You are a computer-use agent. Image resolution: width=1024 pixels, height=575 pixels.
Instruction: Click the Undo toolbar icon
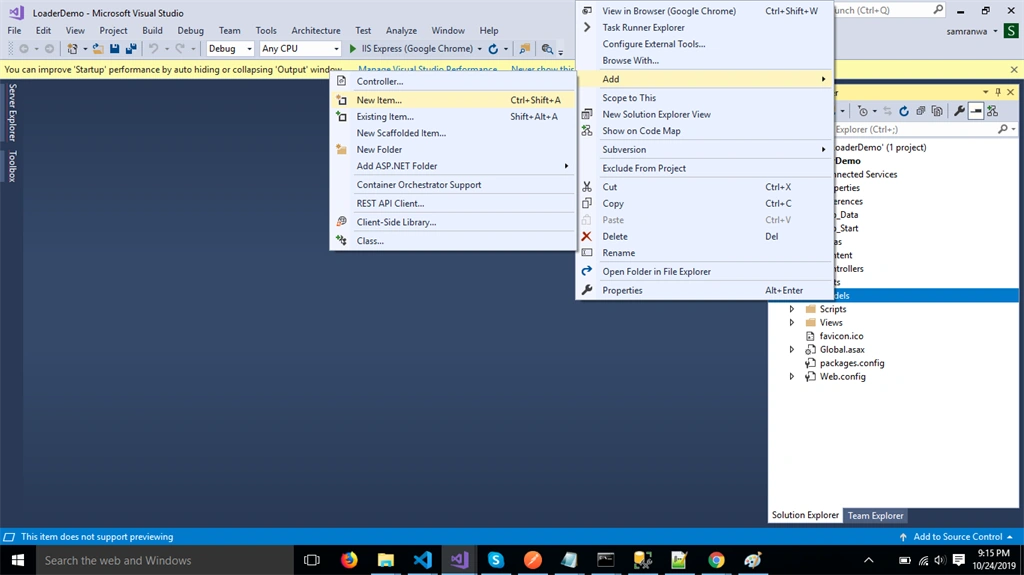[153, 49]
